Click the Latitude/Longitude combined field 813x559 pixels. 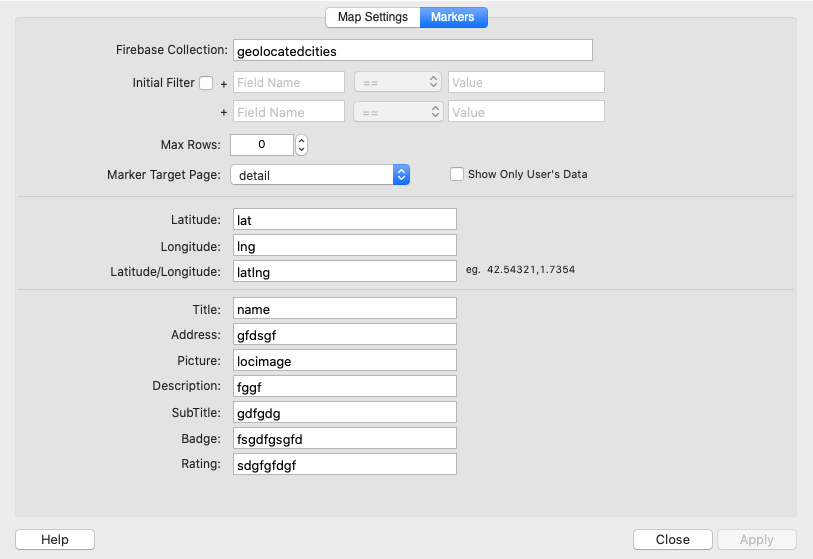[x=344, y=271]
